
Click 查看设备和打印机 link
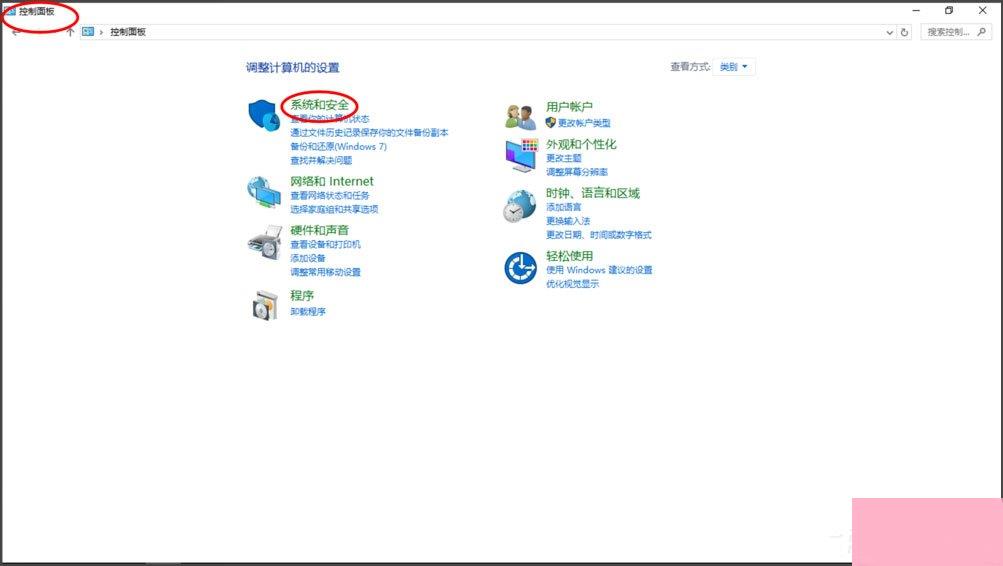point(326,244)
